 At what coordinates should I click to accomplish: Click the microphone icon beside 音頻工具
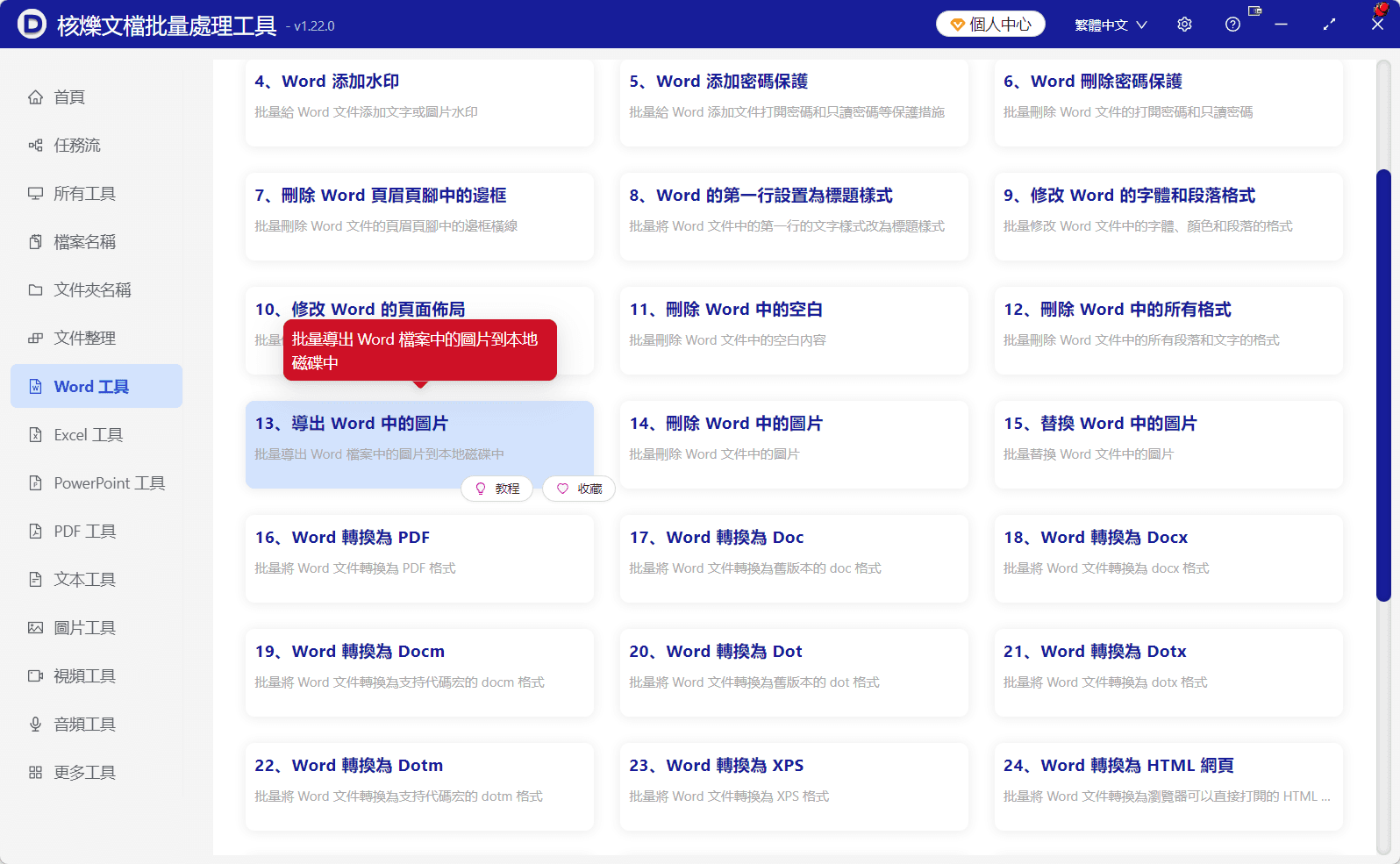pos(35,725)
